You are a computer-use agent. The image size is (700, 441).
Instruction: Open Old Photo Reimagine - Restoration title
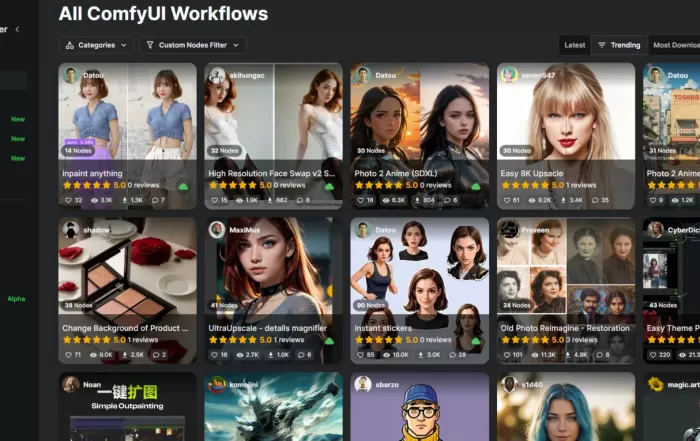coord(565,328)
